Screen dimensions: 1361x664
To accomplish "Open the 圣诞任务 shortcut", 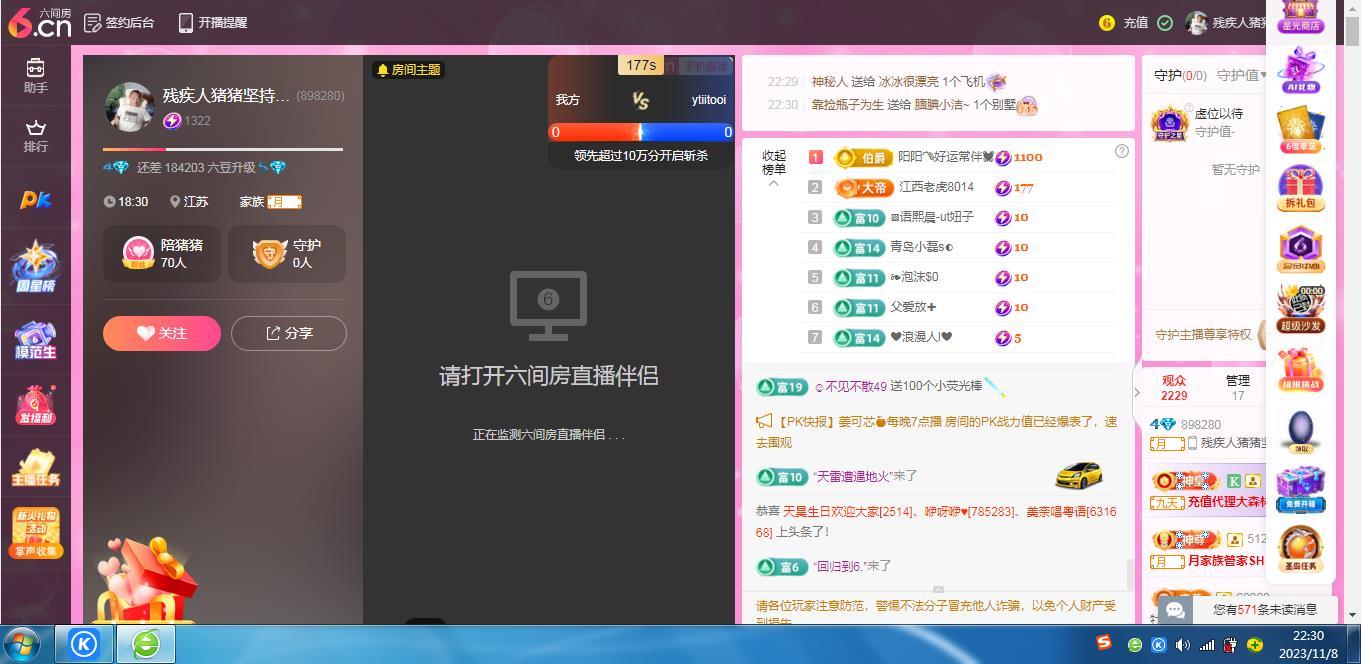I will point(1301,549).
